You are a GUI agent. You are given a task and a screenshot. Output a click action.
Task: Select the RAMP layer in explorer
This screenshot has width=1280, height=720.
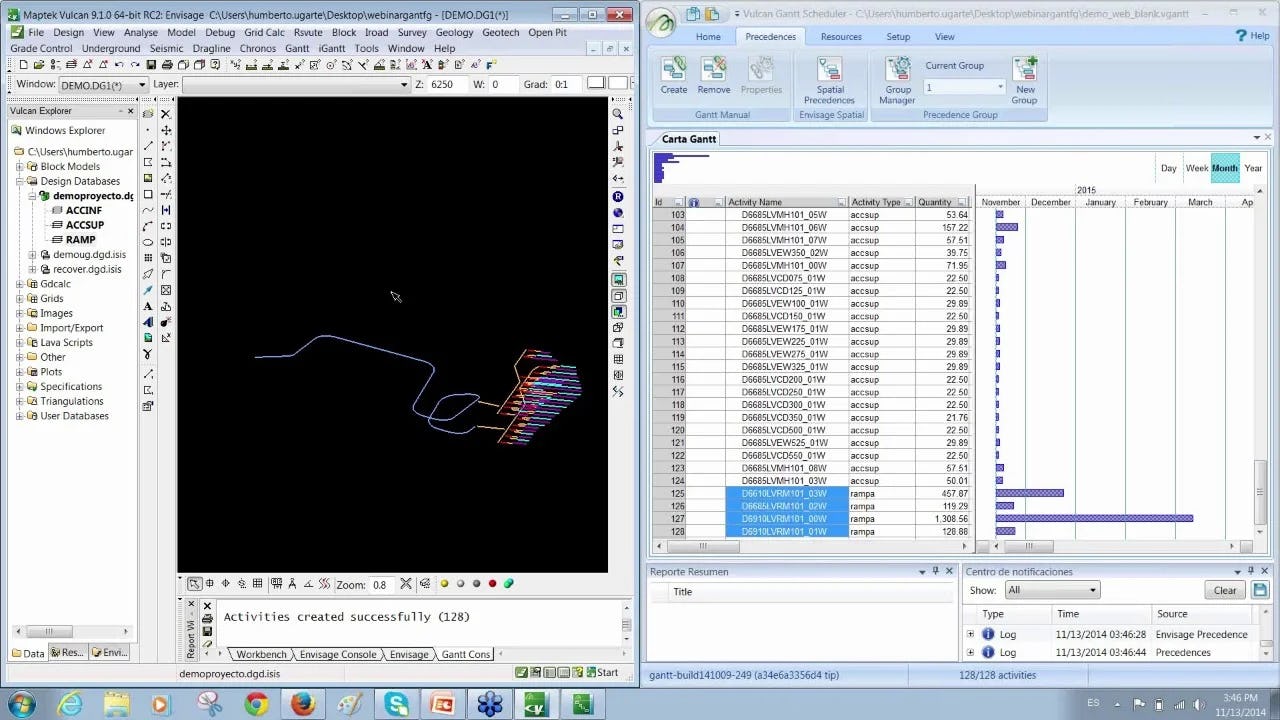point(80,240)
